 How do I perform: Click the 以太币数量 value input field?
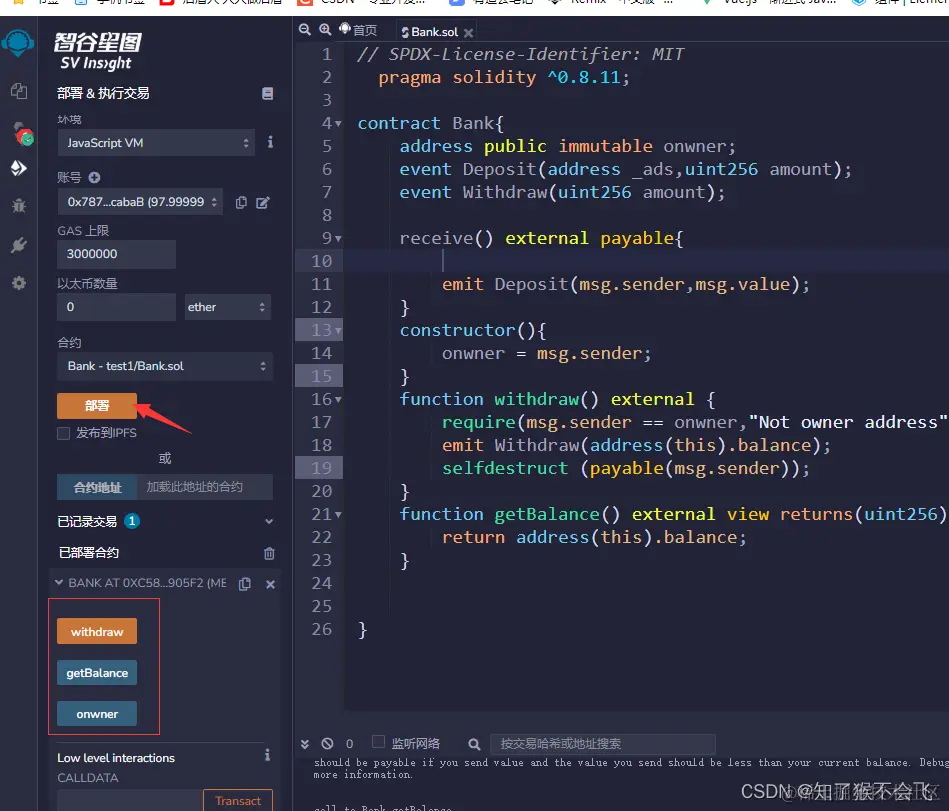[x=116, y=307]
